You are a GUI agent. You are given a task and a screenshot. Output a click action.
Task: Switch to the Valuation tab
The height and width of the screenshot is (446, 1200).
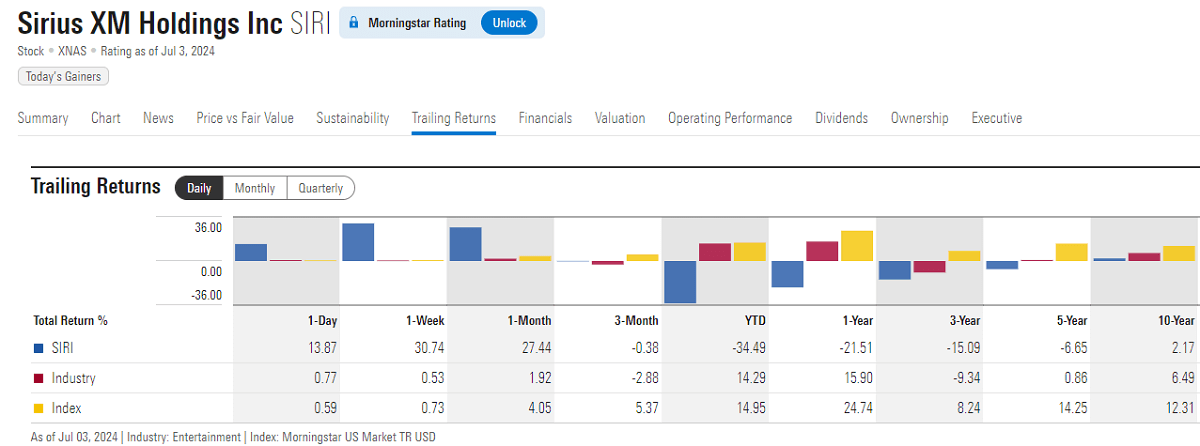[620, 118]
